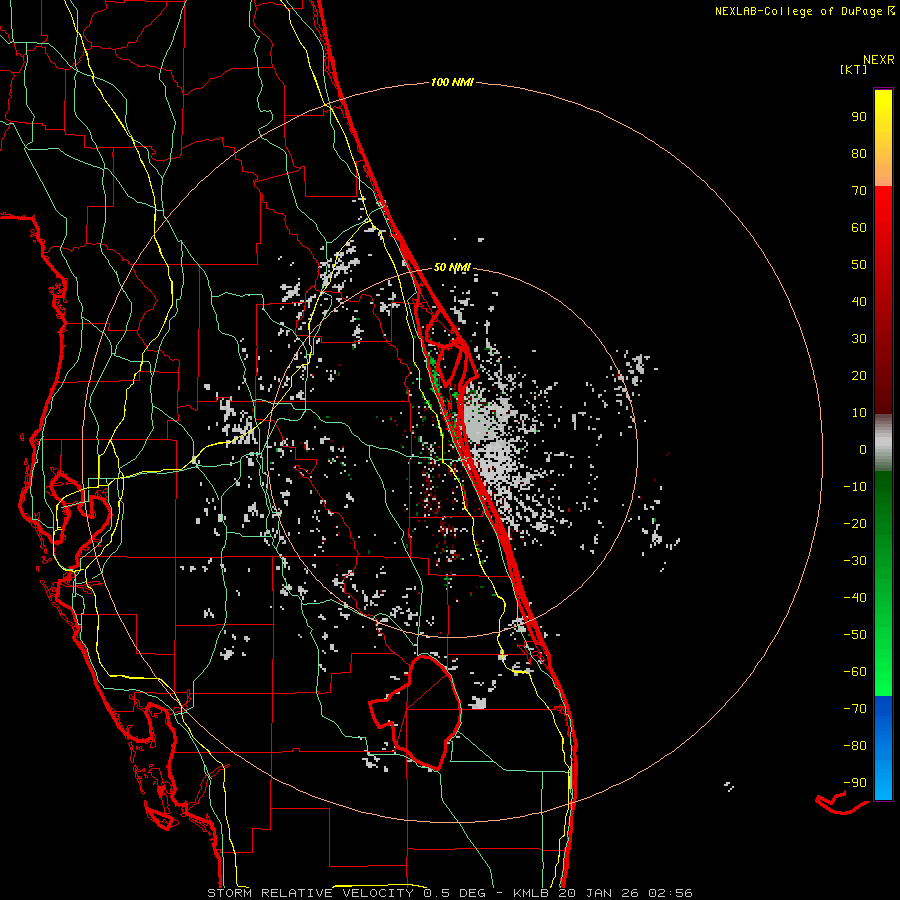Click the positive 70 scale value

[859, 191]
